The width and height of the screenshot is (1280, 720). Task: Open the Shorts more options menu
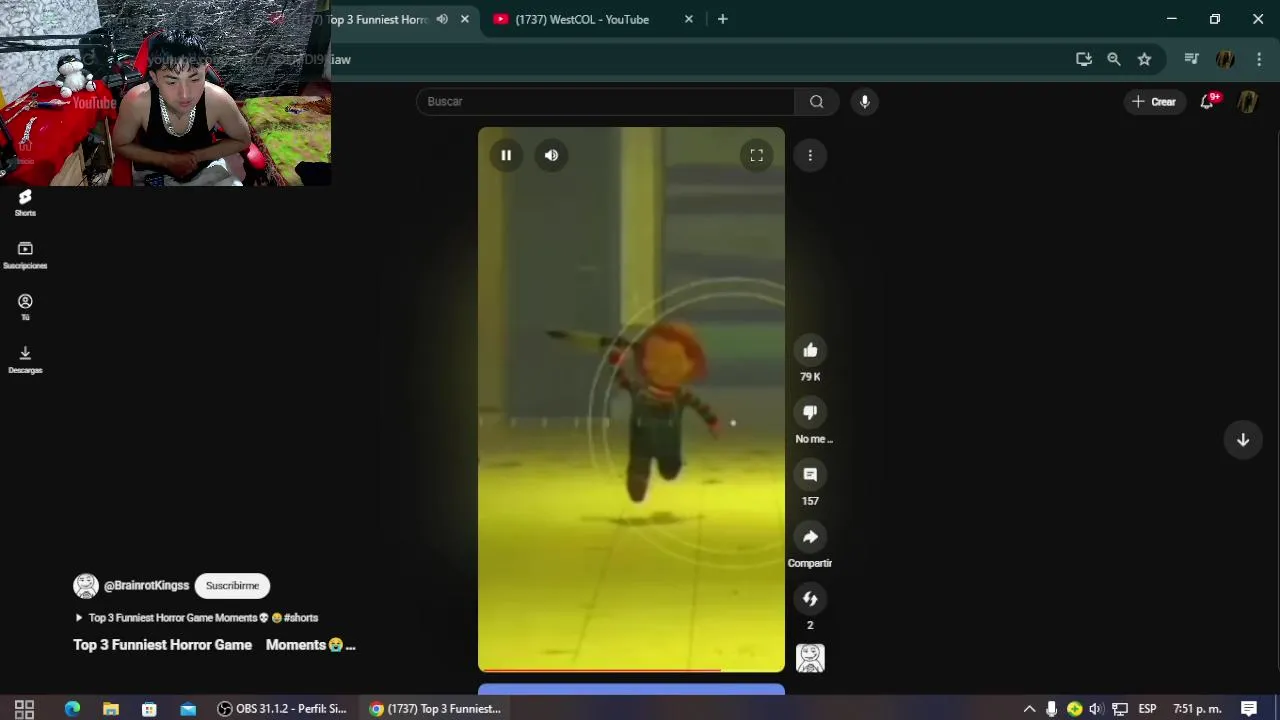810,155
